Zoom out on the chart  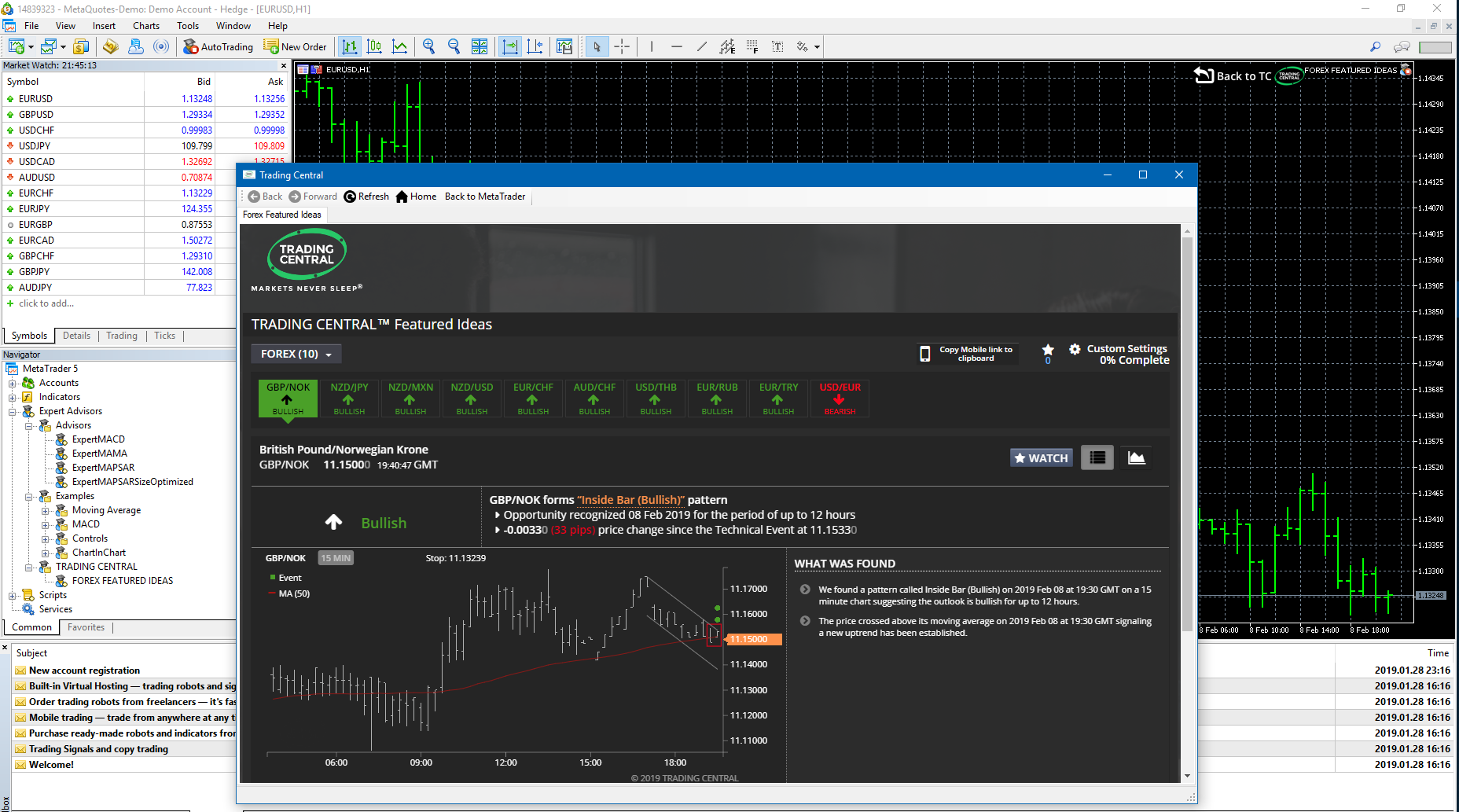(x=454, y=47)
